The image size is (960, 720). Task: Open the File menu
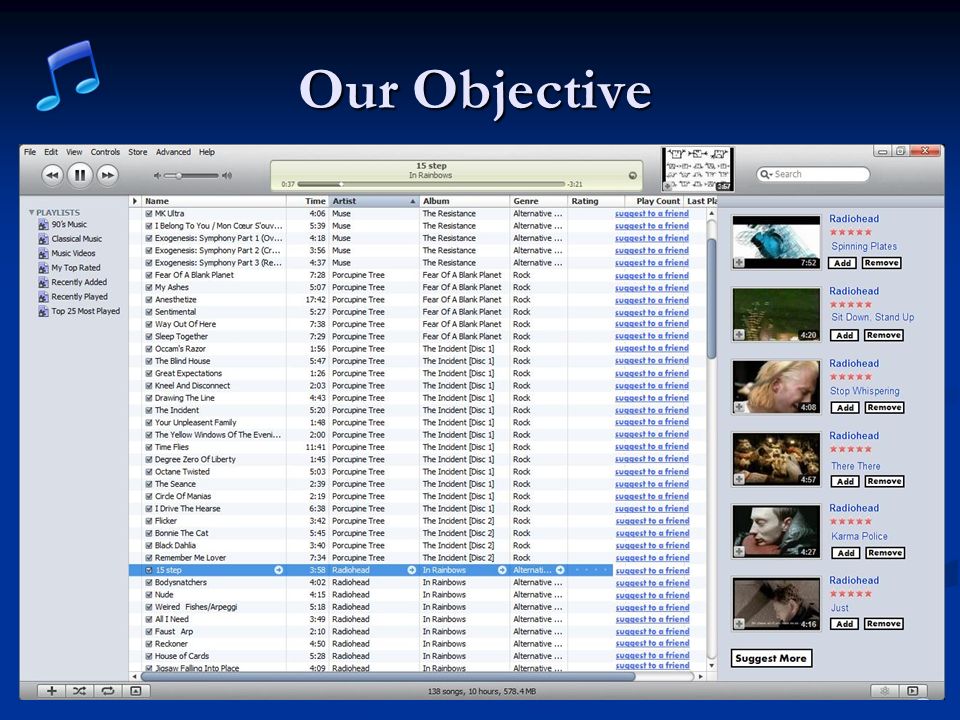(x=30, y=152)
